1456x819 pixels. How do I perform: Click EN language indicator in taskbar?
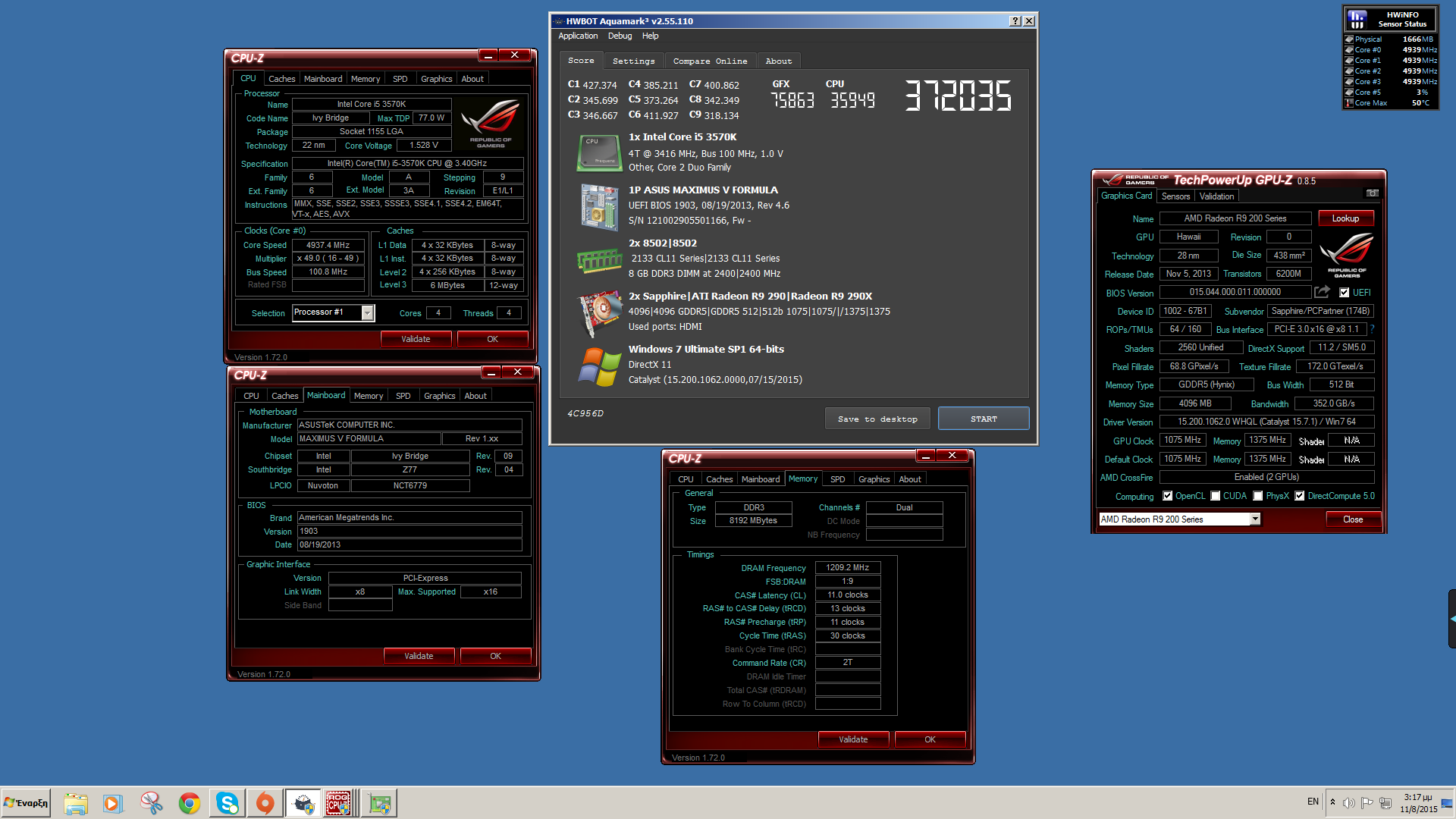[1313, 802]
